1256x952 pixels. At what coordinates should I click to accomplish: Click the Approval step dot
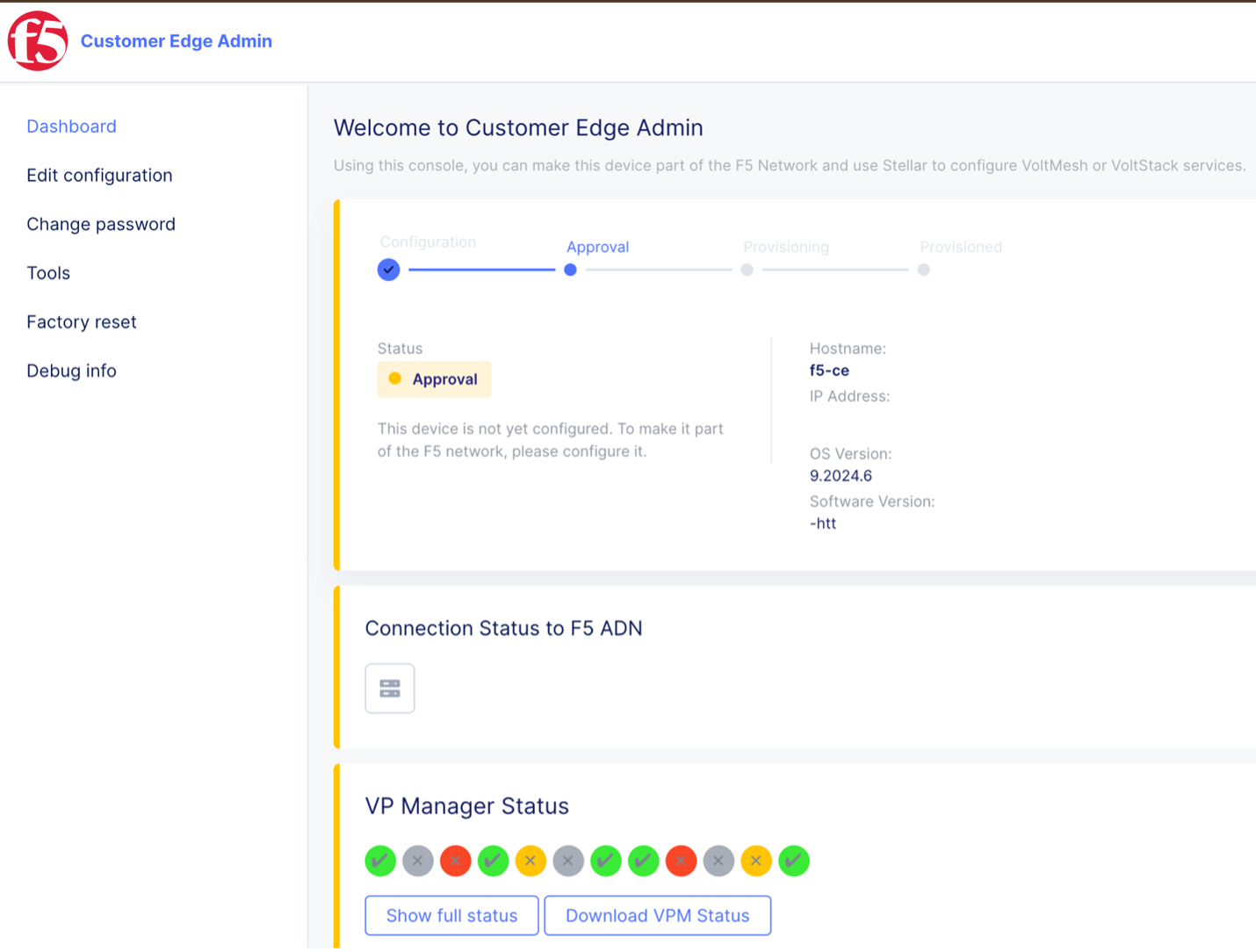[569, 270]
